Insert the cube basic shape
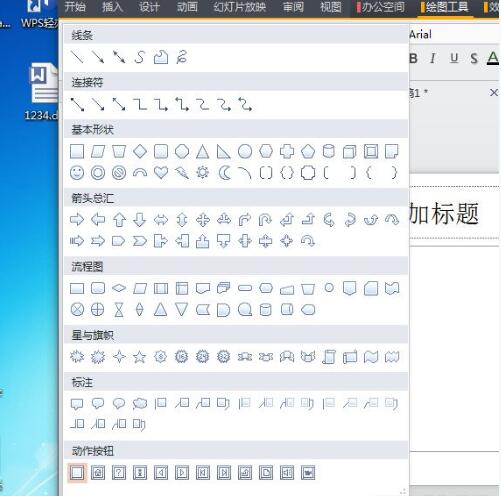This screenshot has height=496, width=501. (x=350, y=152)
